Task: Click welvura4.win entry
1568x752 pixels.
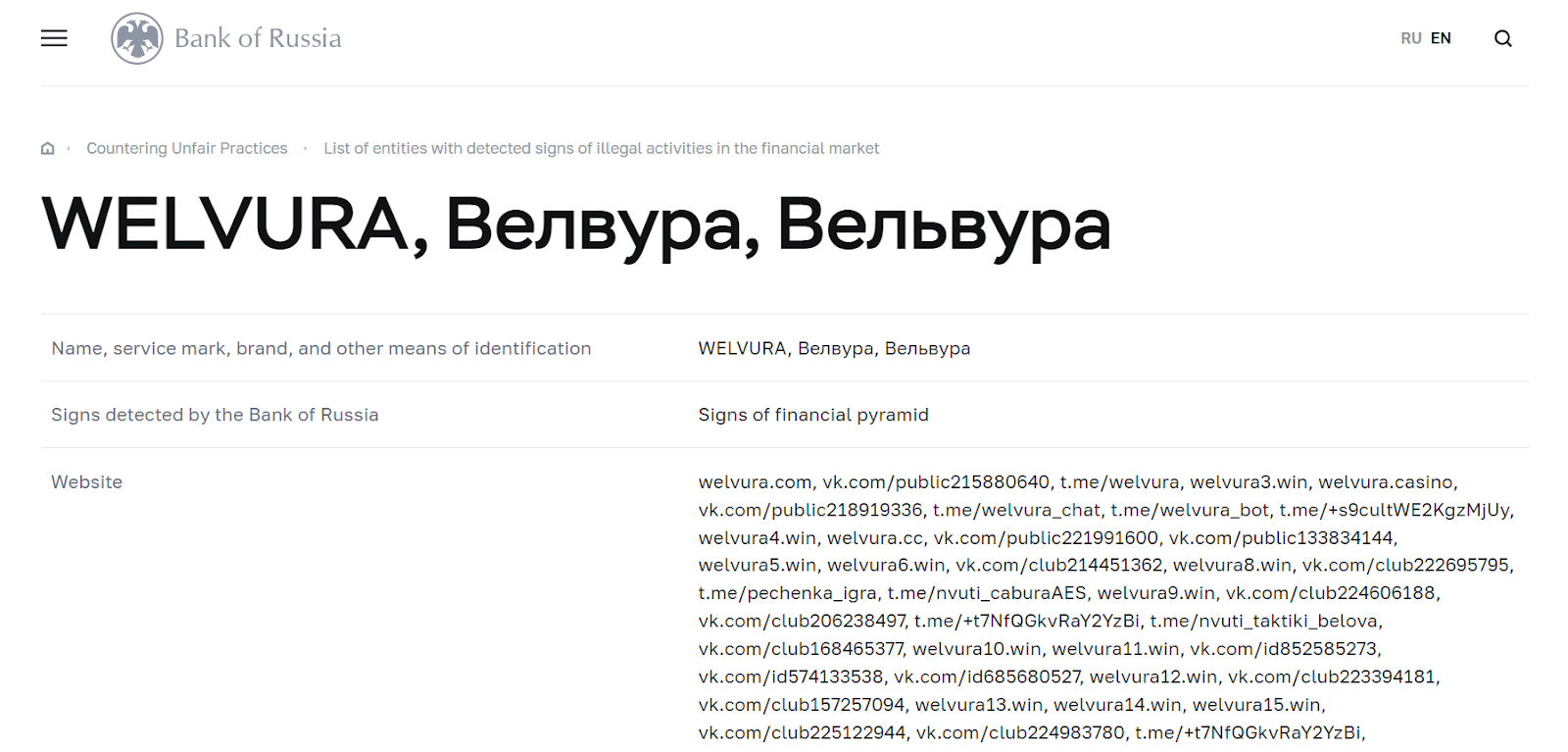Action: [x=757, y=537]
